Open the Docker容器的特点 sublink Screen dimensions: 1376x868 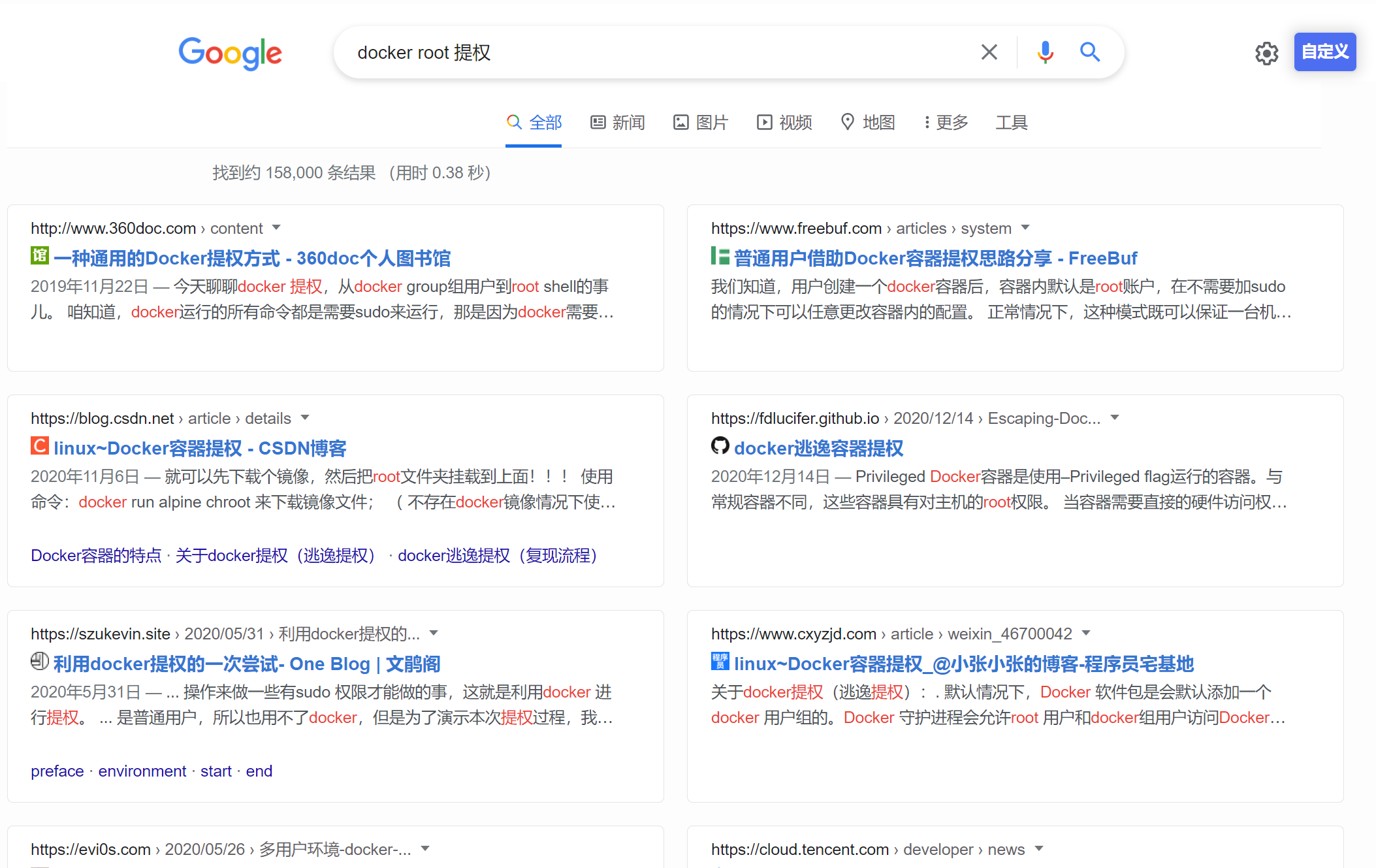(x=96, y=556)
